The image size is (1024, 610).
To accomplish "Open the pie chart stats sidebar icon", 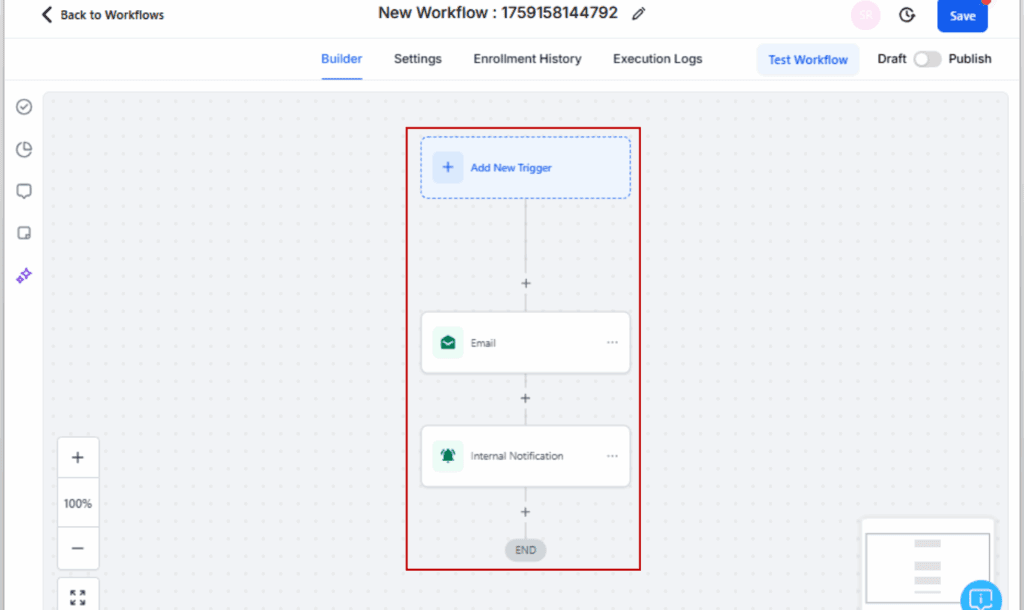I will [24, 149].
